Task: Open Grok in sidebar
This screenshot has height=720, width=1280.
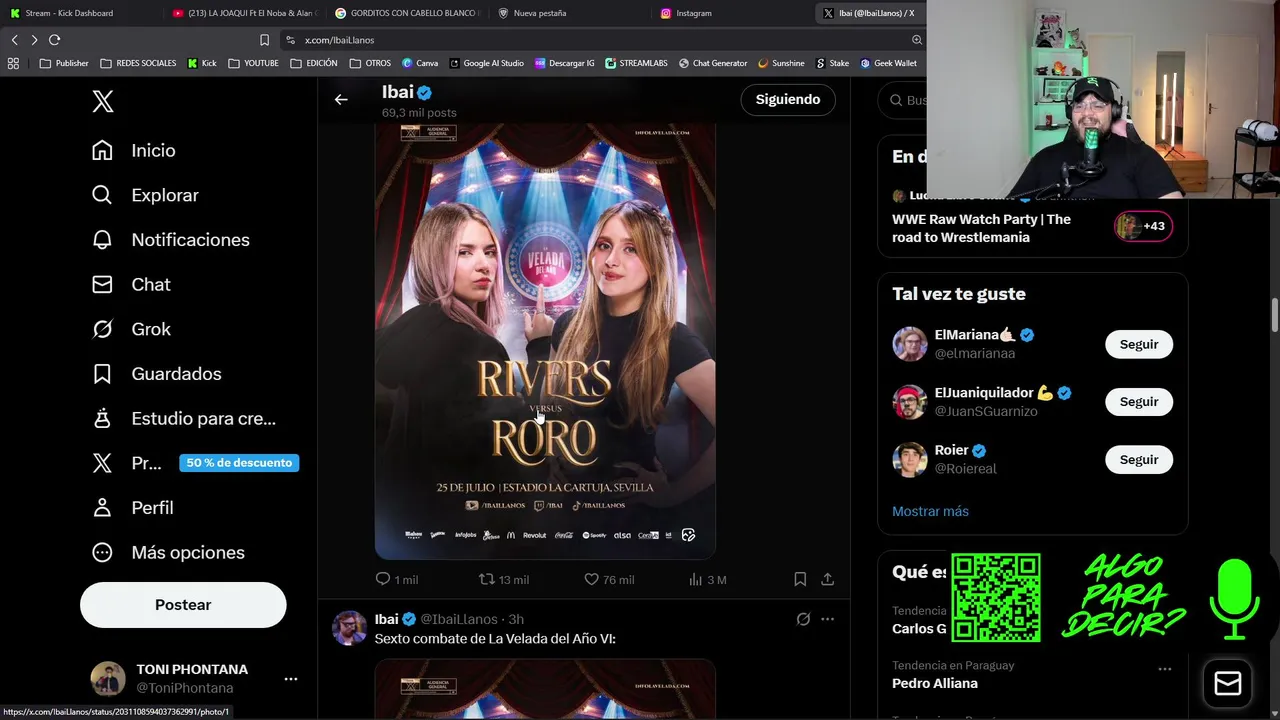Action: pyautogui.click(x=131, y=329)
